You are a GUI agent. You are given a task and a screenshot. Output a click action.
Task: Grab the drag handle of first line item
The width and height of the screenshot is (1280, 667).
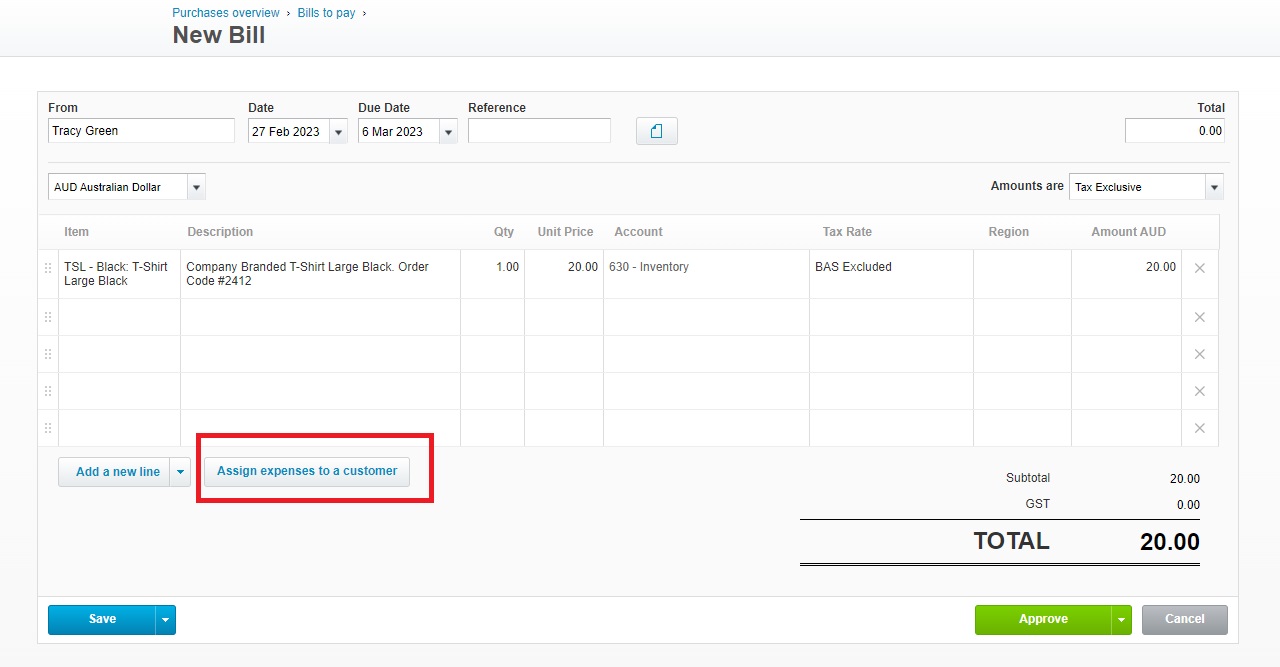click(x=48, y=268)
